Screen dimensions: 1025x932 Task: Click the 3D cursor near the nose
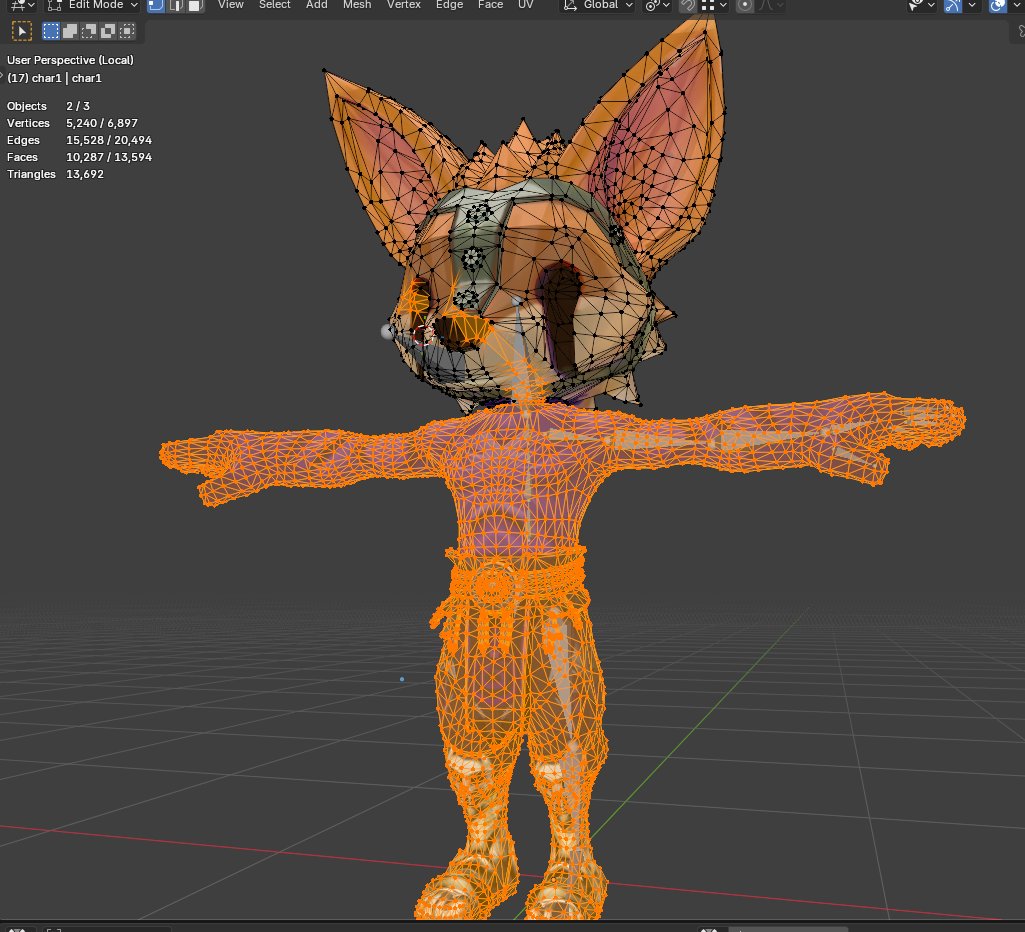point(424,335)
